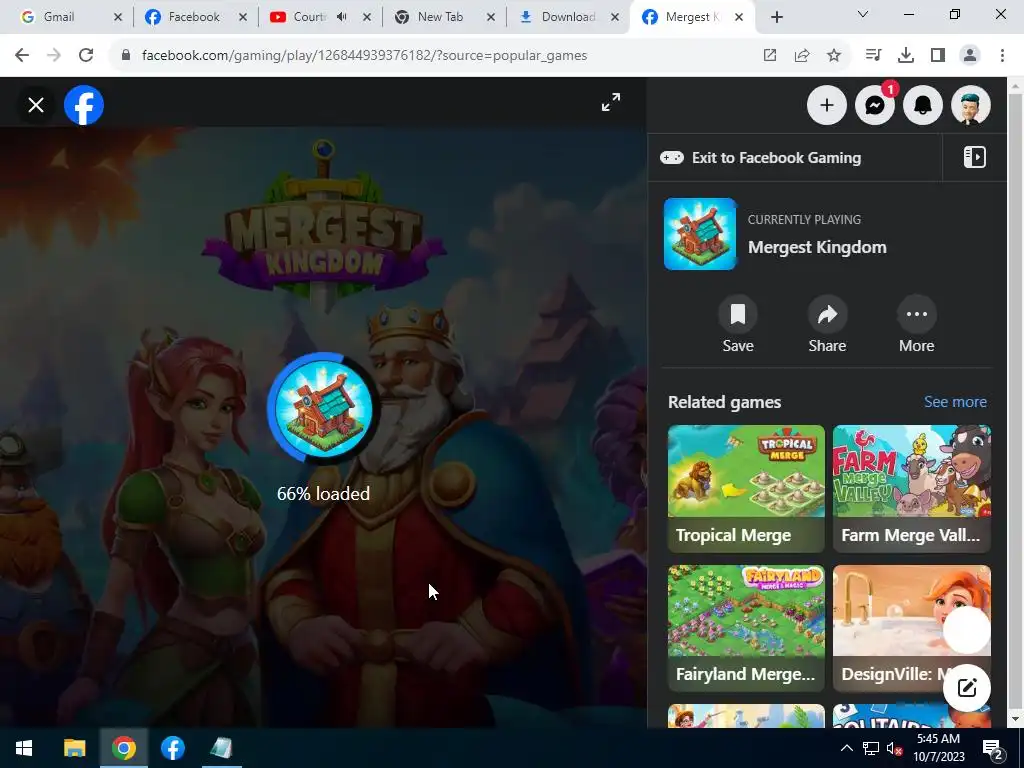
Task: Switch to the Downloads tab
Action: tap(567, 17)
